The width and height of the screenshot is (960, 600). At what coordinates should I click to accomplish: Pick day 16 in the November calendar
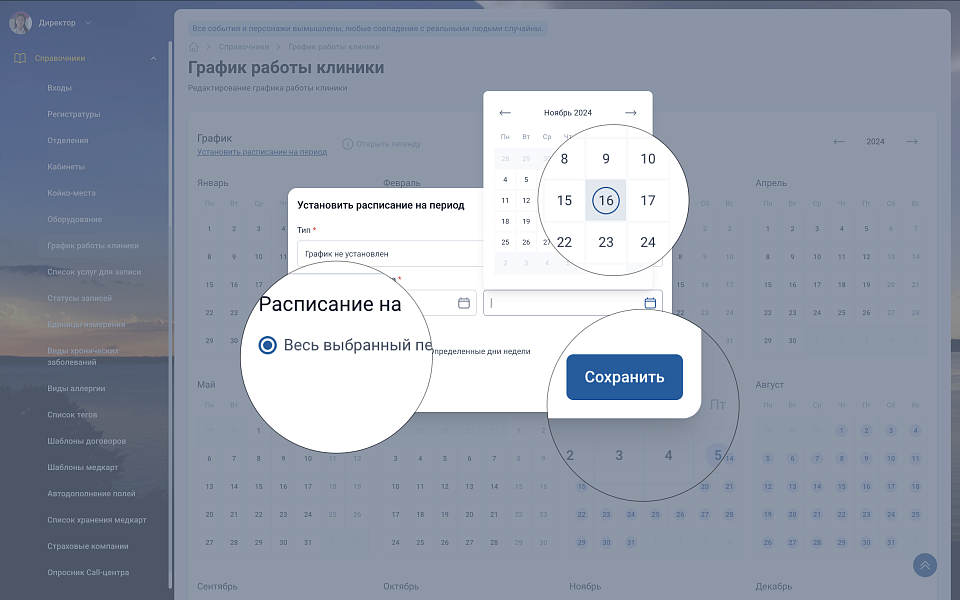605,200
